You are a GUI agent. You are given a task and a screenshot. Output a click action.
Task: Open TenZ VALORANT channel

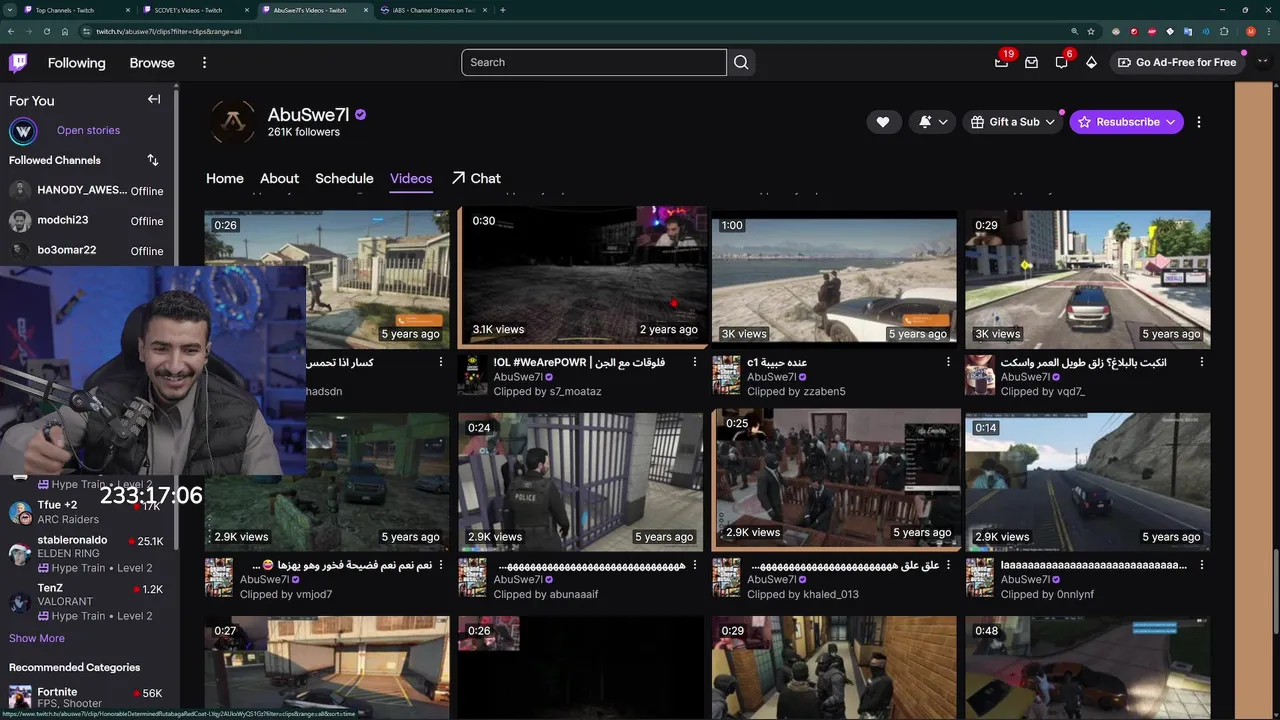point(90,602)
